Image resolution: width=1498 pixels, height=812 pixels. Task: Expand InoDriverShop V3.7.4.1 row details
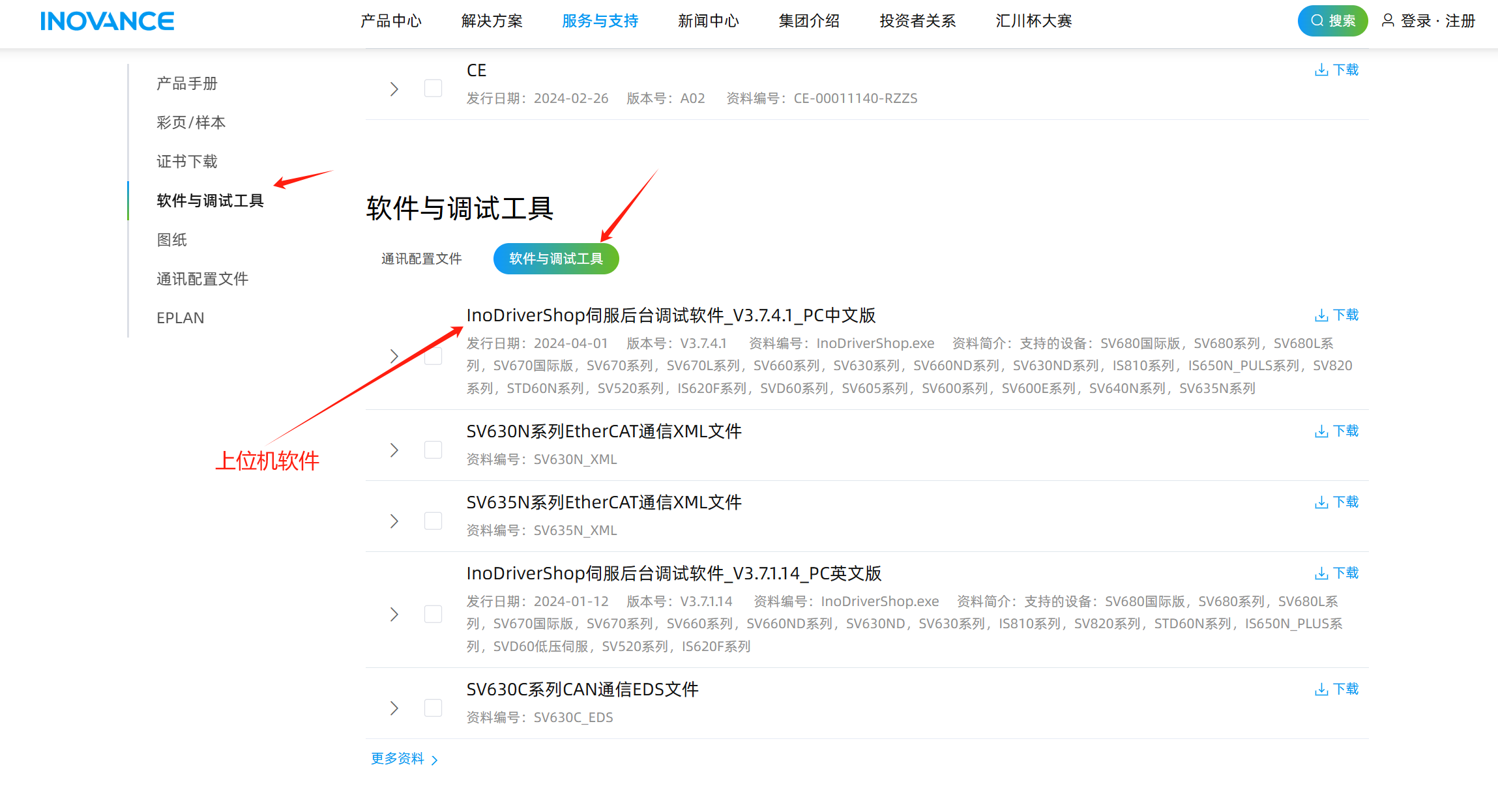pos(394,356)
